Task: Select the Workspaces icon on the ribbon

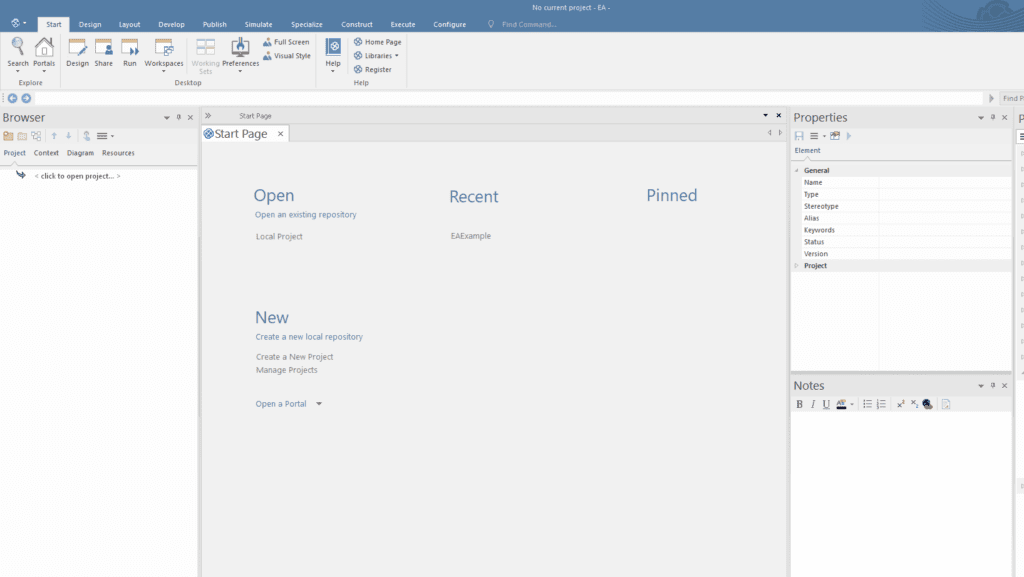Action: point(162,52)
